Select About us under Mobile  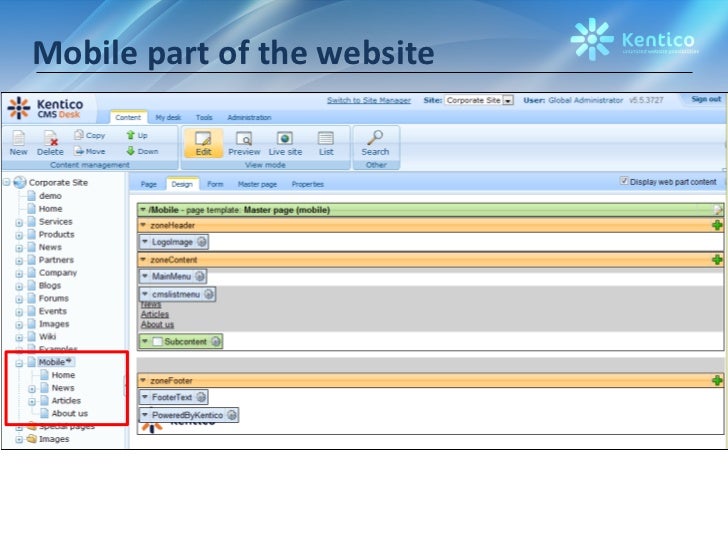point(70,413)
